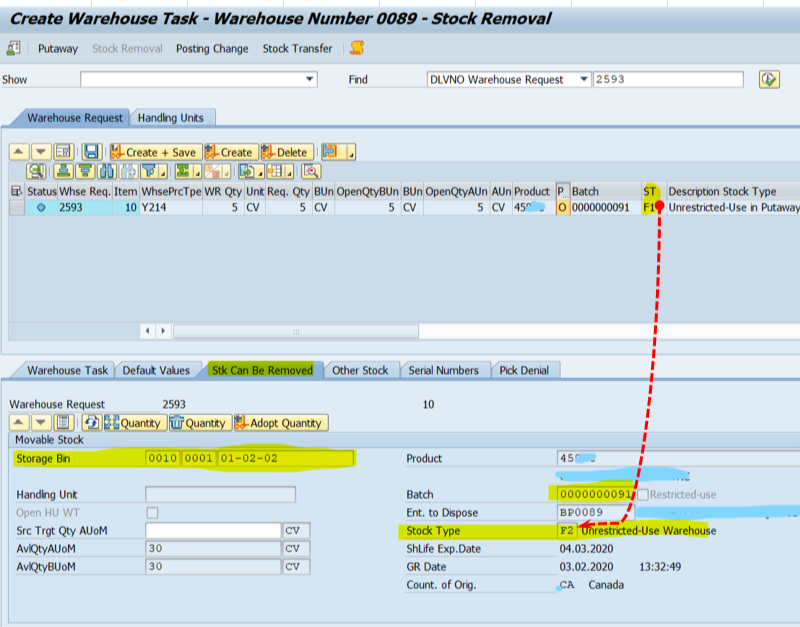800x627 pixels.
Task: Toggle the Restricted-use checkbox
Action: pos(642,494)
